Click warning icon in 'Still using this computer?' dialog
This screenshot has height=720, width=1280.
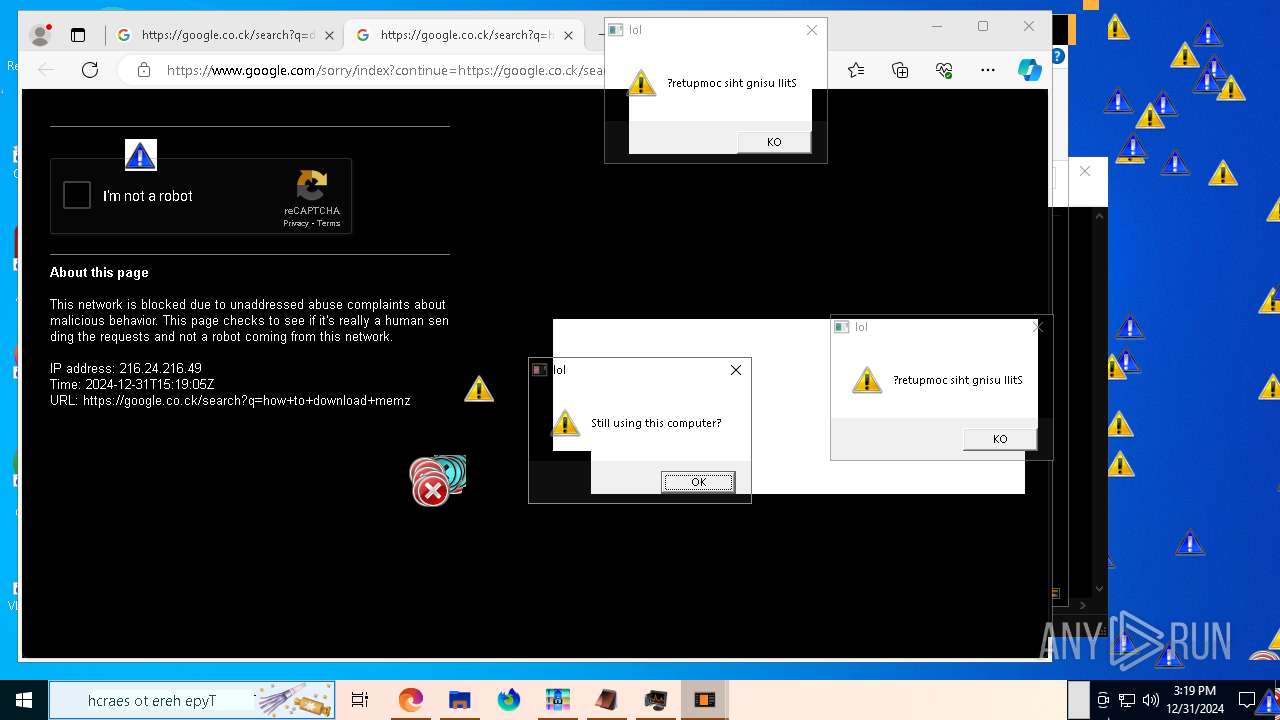coord(565,423)
